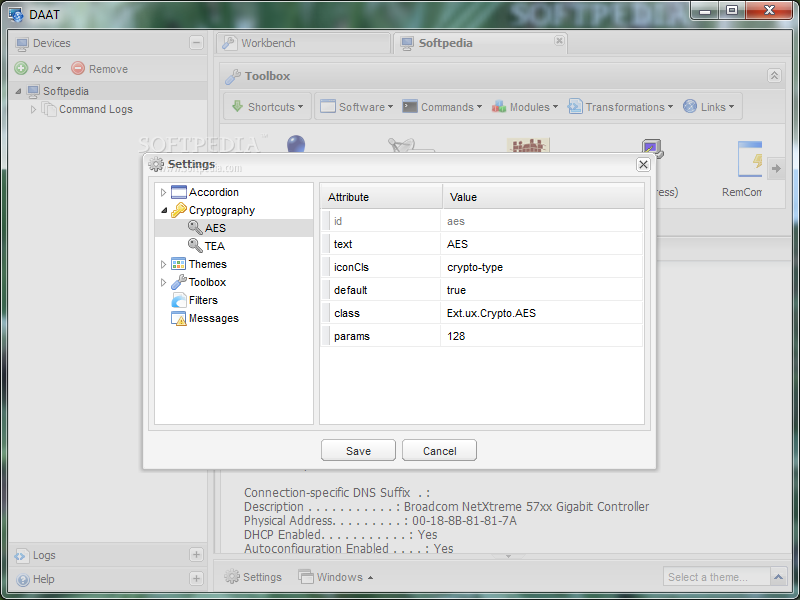Expand the Toolbox node in the settings tree
The height and width of the screenshot is (600, 800).
tap(163, 282)
